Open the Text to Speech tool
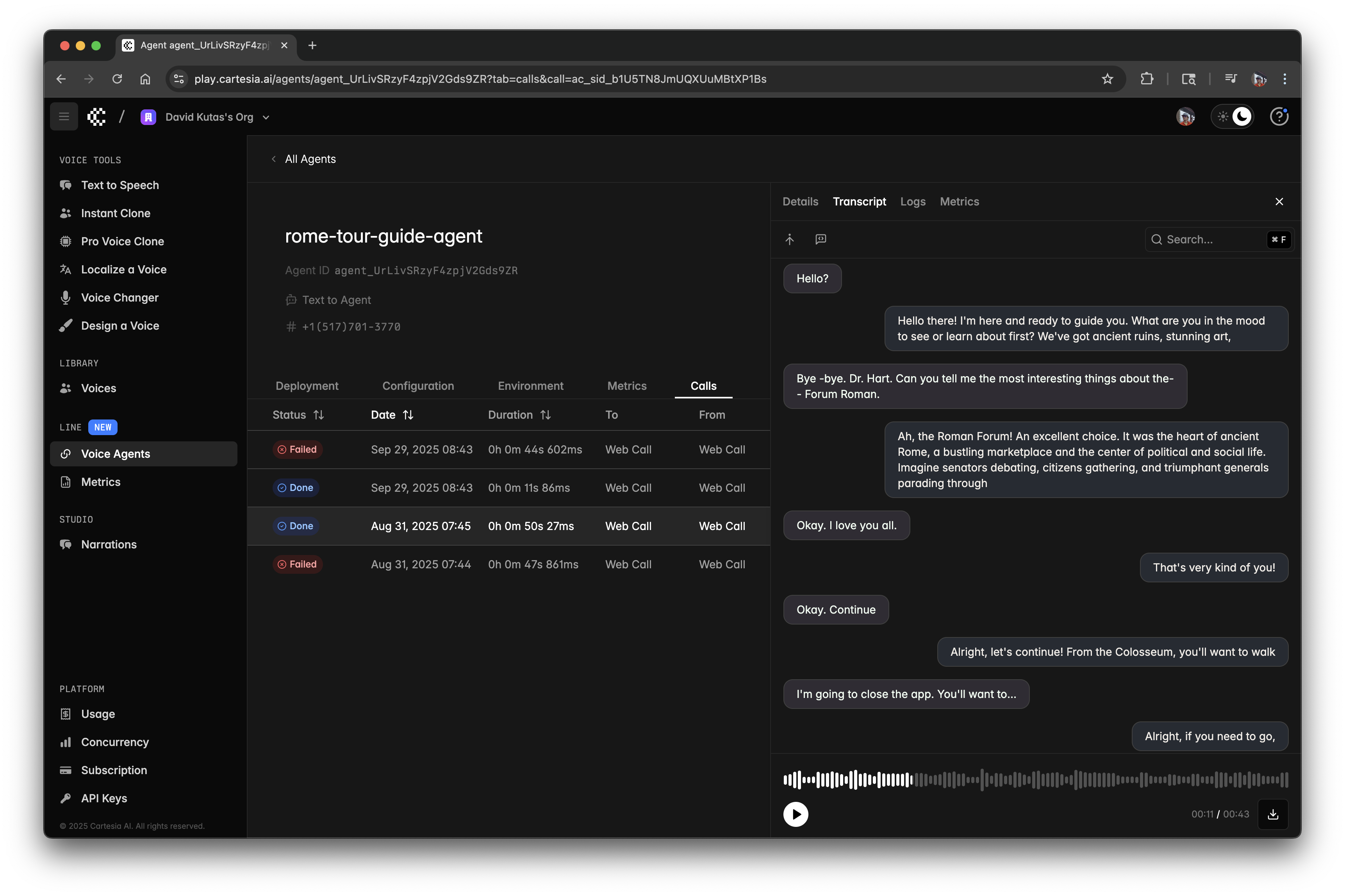1345x896 pixels. (x=120, y=185)
